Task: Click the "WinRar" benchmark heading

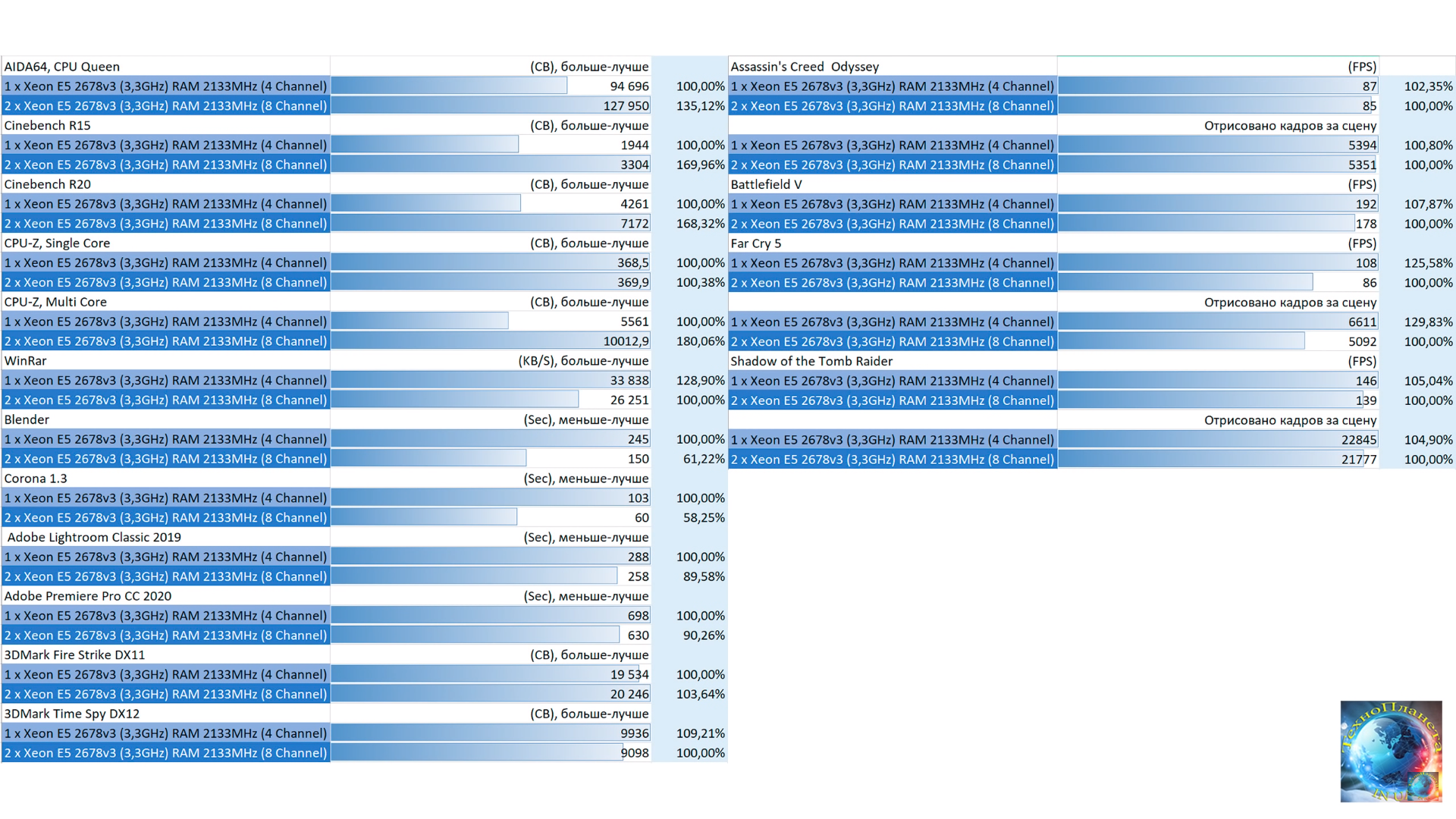Action: [x=25, y=361]
